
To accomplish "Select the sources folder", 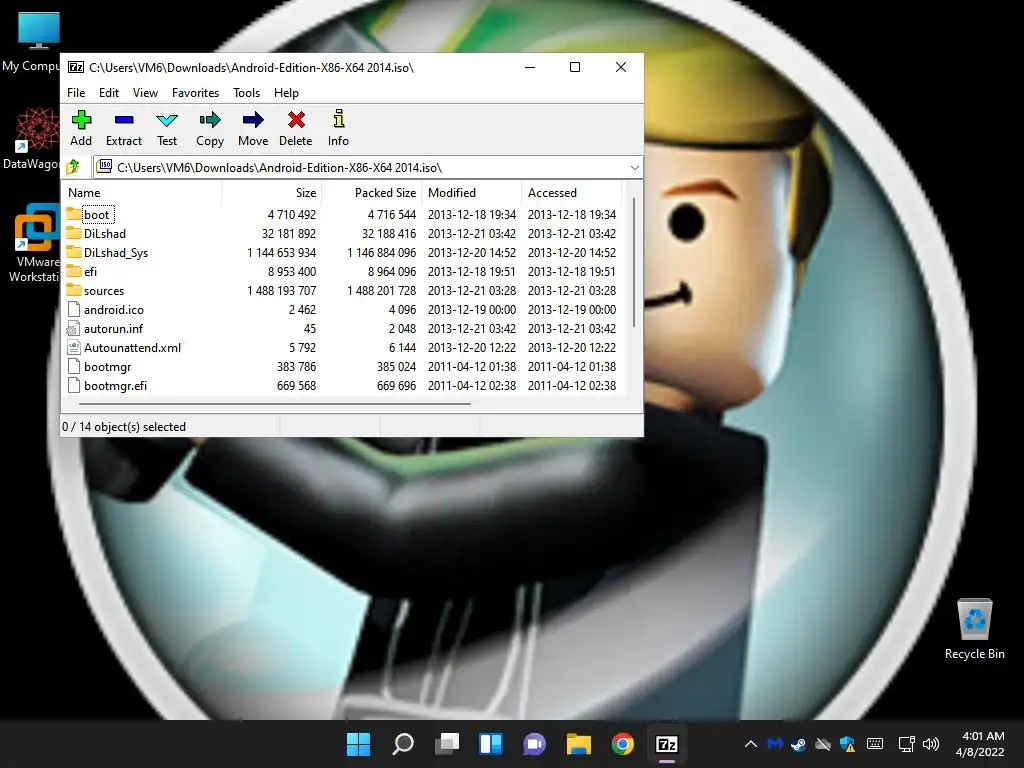I will pyautogui.click(x=95, y=290).
